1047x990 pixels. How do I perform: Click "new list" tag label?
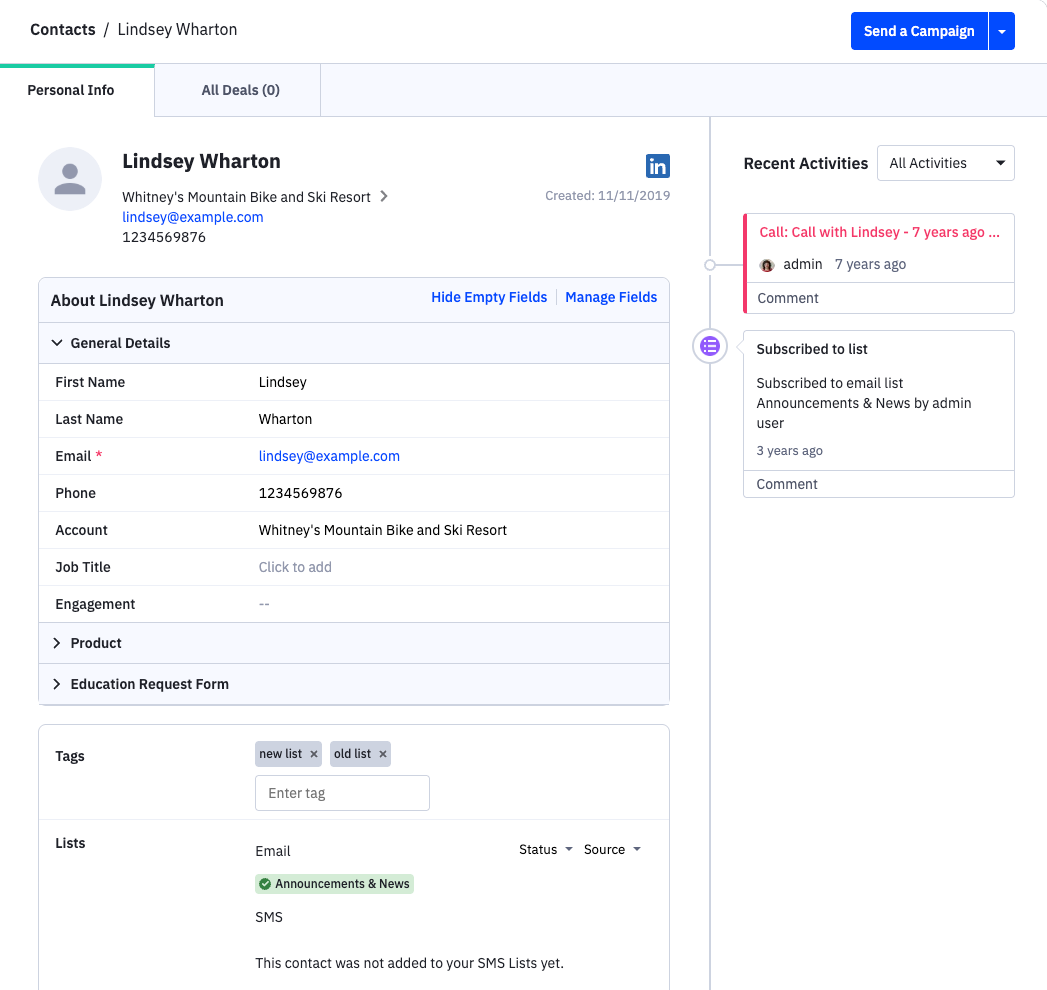coord(280,754)
